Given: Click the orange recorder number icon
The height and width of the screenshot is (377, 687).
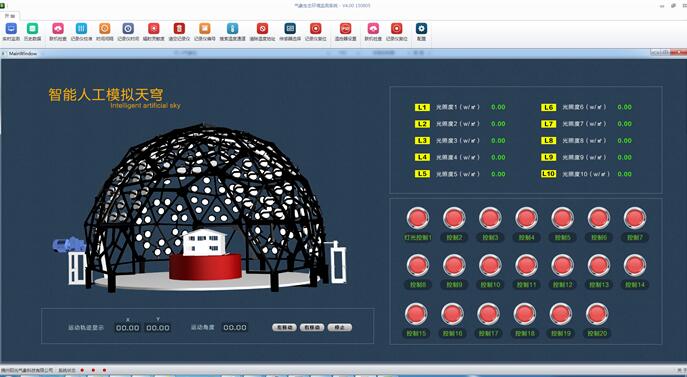Looking at the screenshot, I should (205, 29).
